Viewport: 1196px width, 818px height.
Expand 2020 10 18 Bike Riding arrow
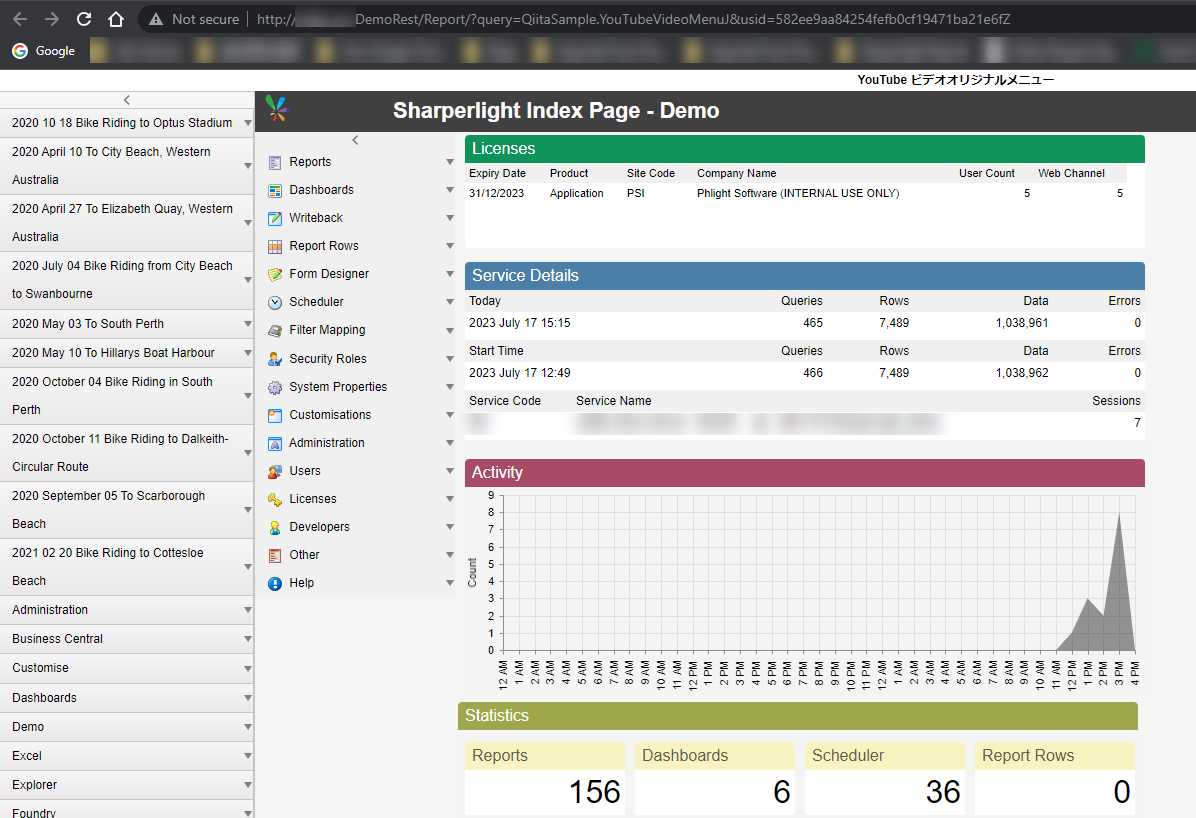(248, 123)
